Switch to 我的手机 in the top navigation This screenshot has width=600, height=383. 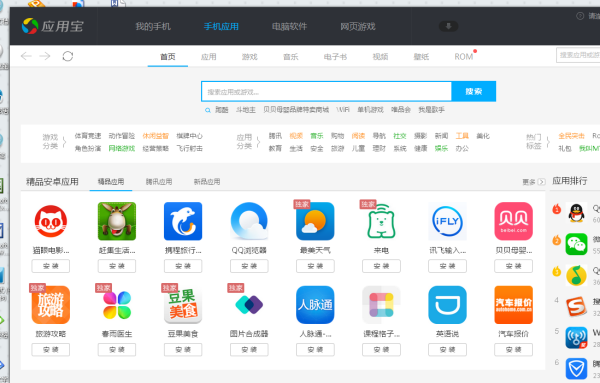[x=153, y=26]
